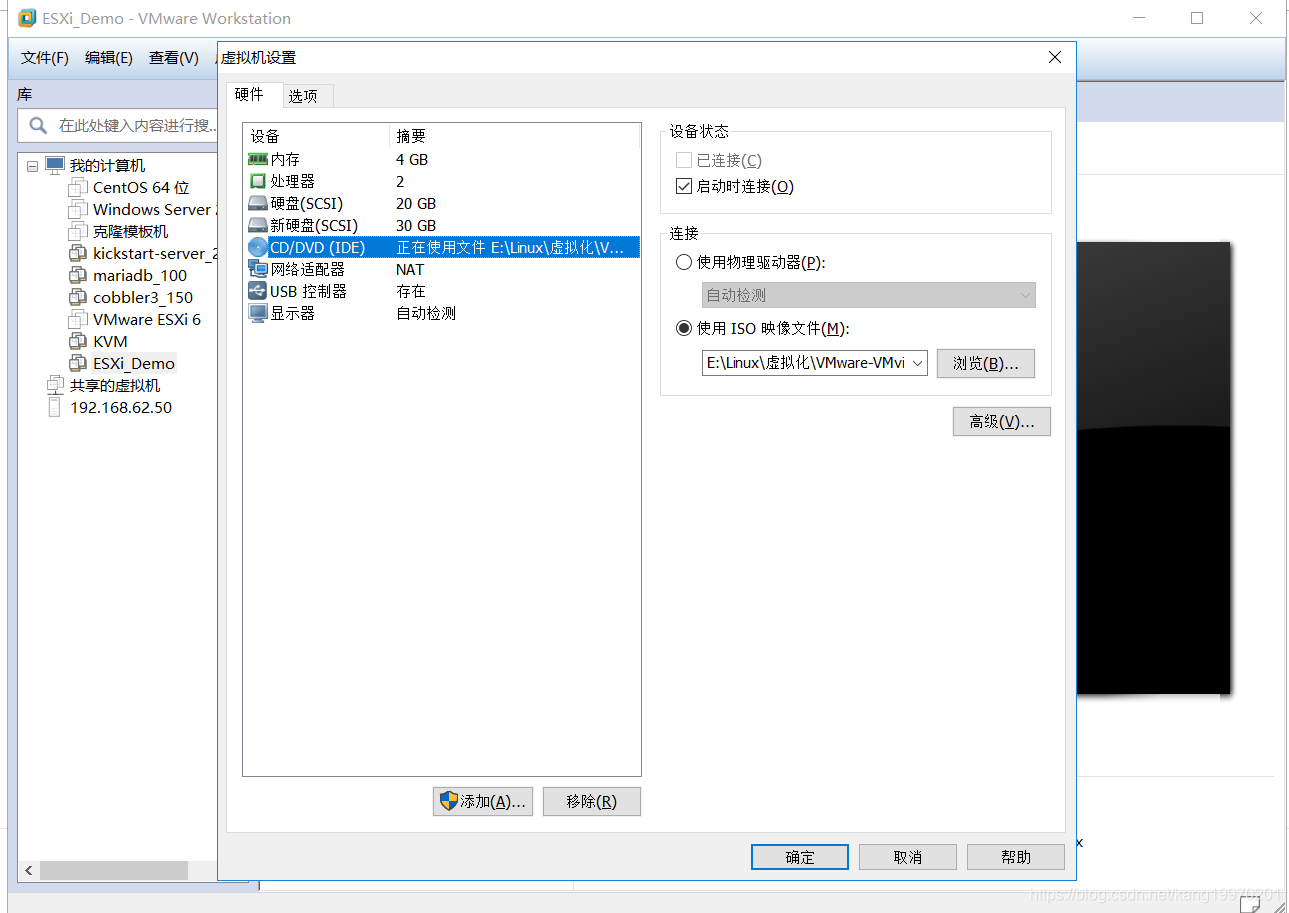
Task: Click the ESXi_Demo VM icon
Action: click(x=78, y=363)
